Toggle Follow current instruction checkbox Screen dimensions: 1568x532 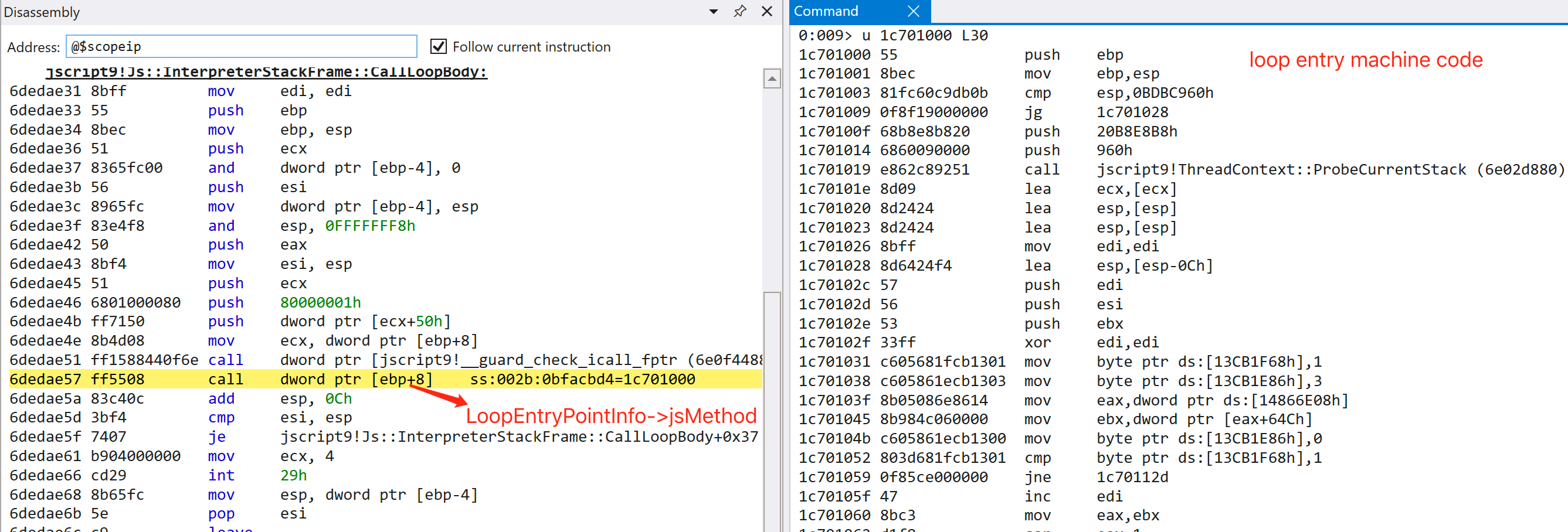(x=437, y=47)
